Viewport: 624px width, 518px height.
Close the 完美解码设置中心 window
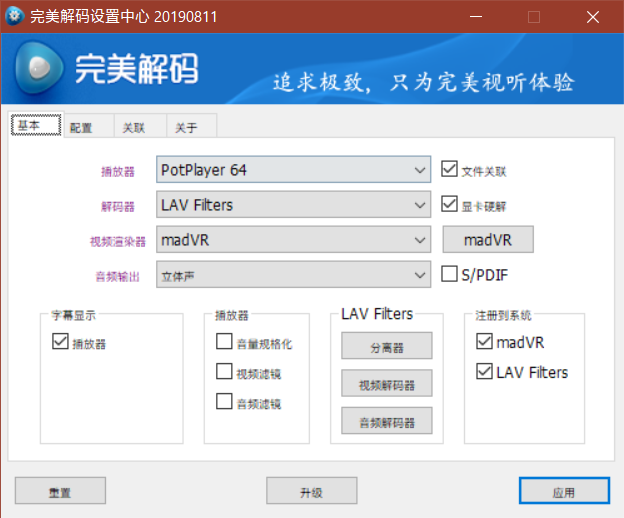593,17
